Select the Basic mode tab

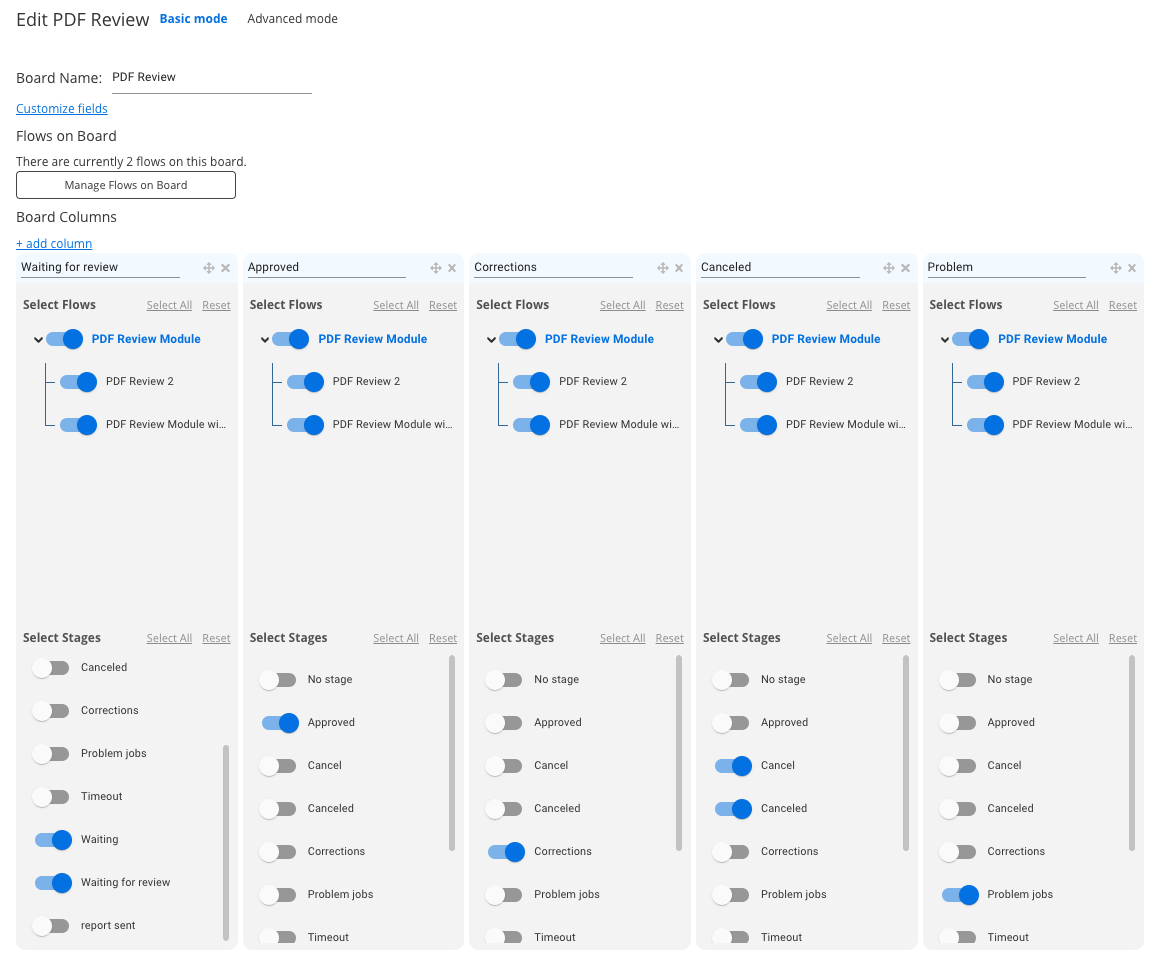pos(193,19)
